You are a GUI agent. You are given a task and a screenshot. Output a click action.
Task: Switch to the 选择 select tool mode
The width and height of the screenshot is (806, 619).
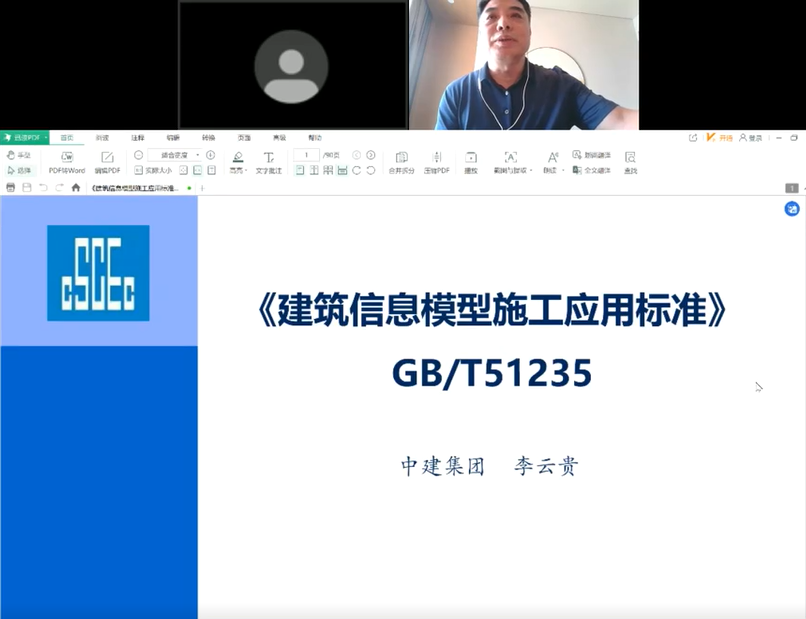(18, 170)
